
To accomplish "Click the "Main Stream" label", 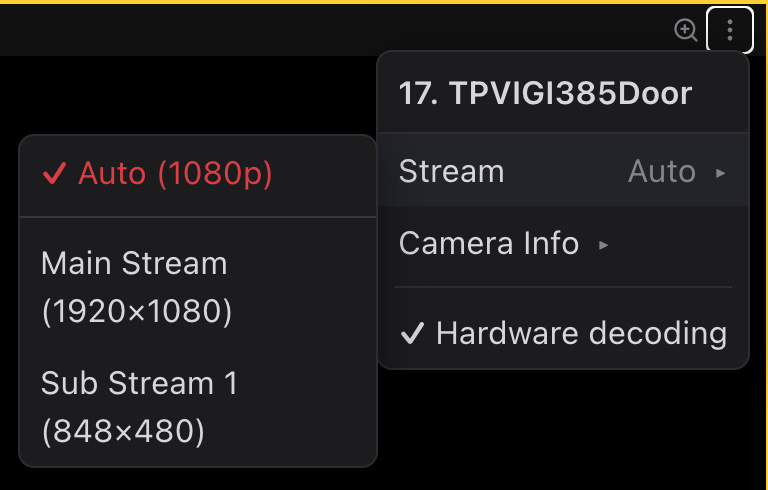I will point(134,264).
